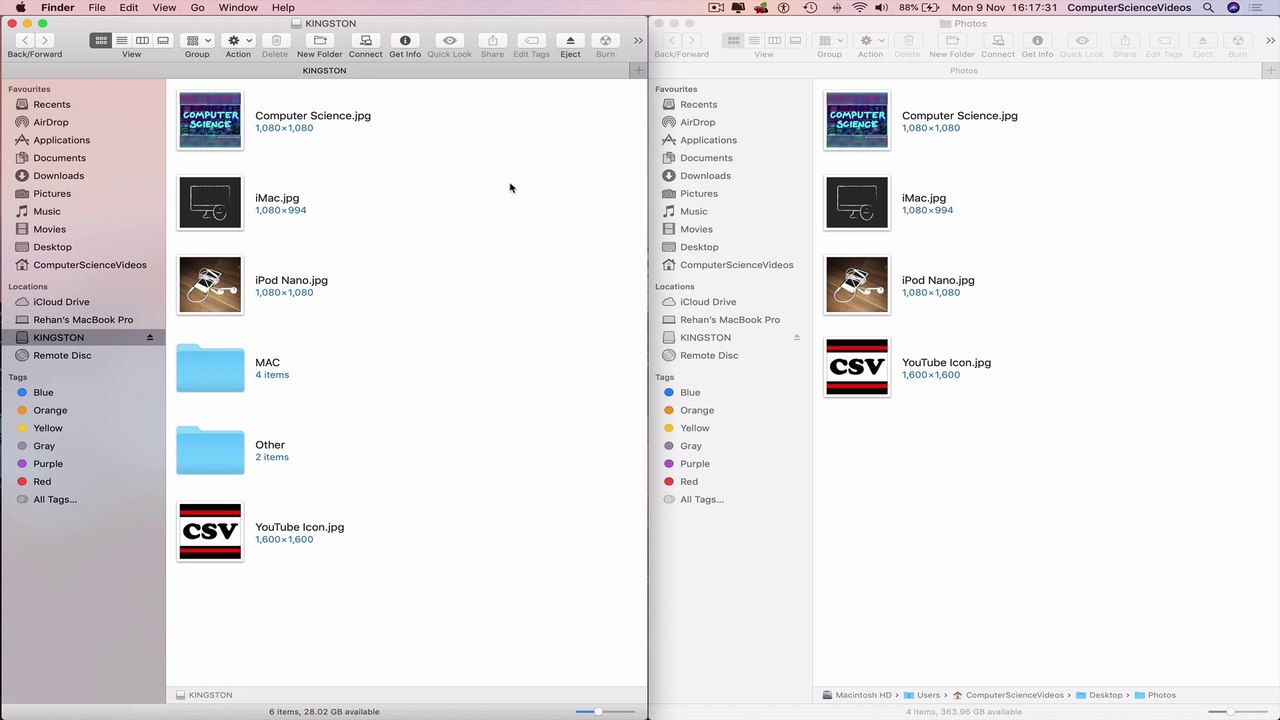Click Desktop in the Photos window path bar
Viewport: 1280px width, 720px height.
(x=1099, y=695)
